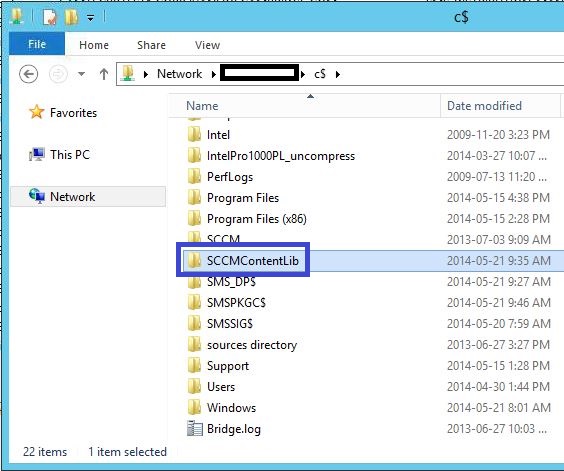Viewport: 564px width, 471px height.
Task: Select the Support folder name
Action: (x=228, y=366)
